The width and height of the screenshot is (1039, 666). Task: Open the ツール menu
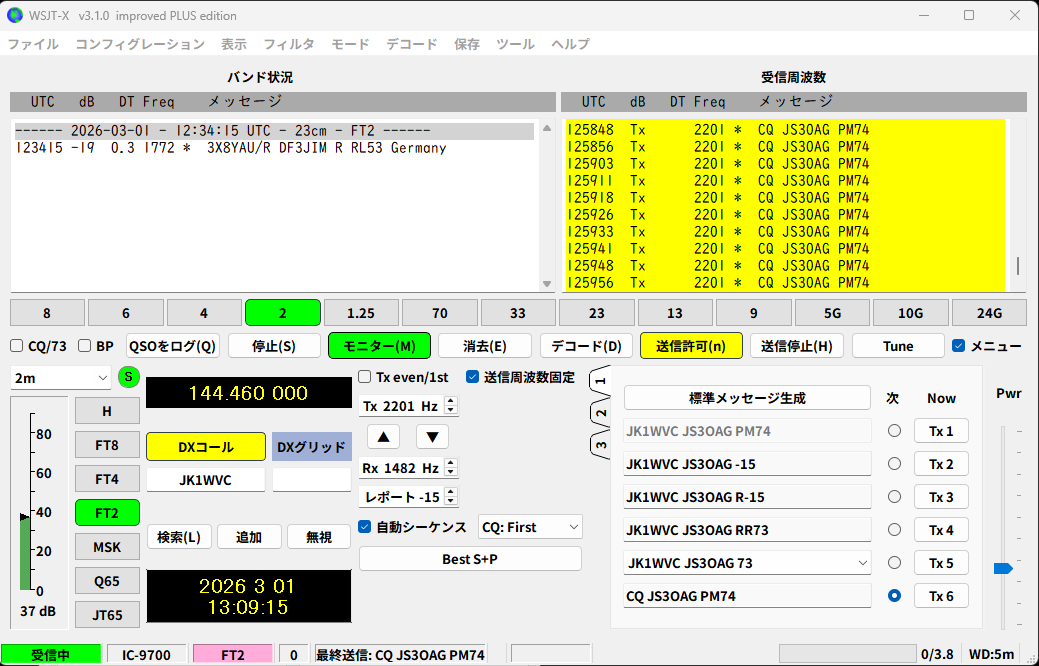coord(515,44)
